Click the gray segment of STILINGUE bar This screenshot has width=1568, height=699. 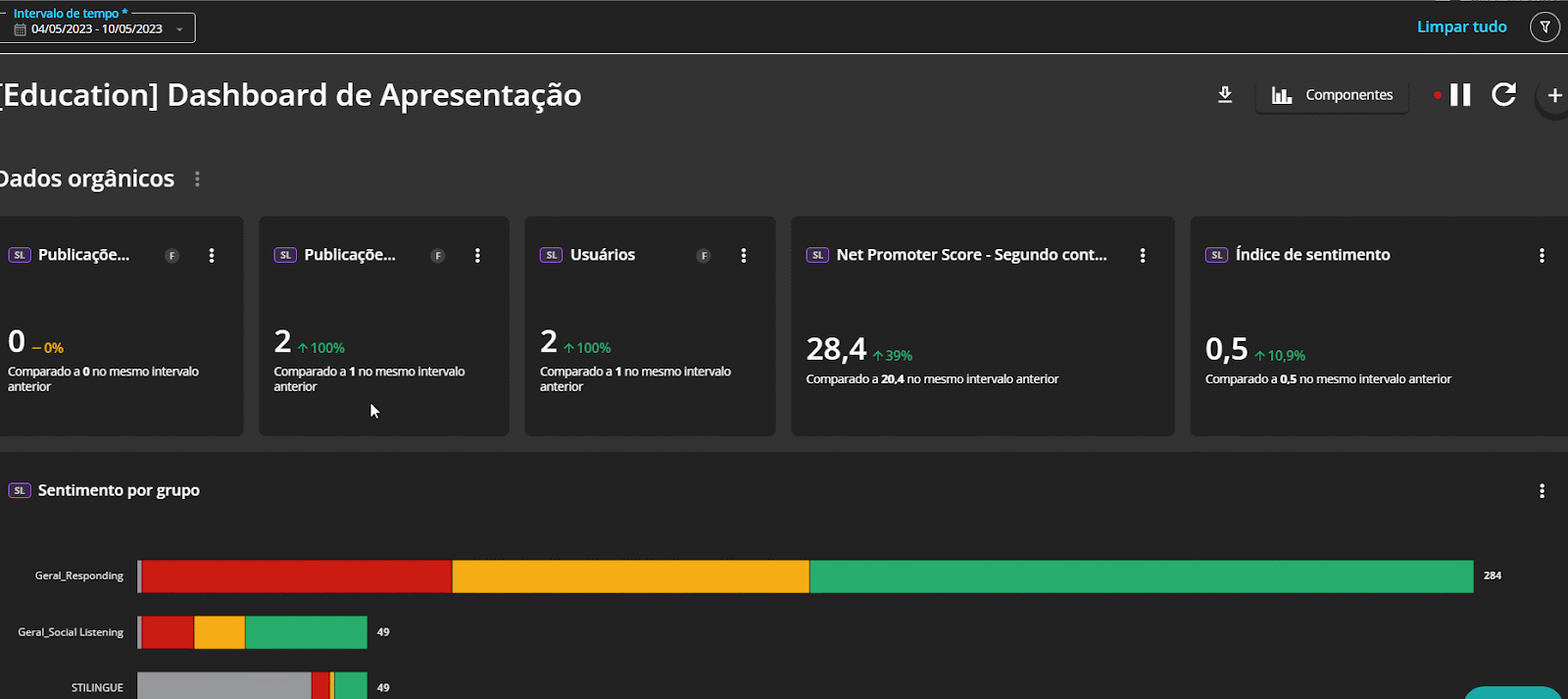pyautogui.click(x=223, y=686)
